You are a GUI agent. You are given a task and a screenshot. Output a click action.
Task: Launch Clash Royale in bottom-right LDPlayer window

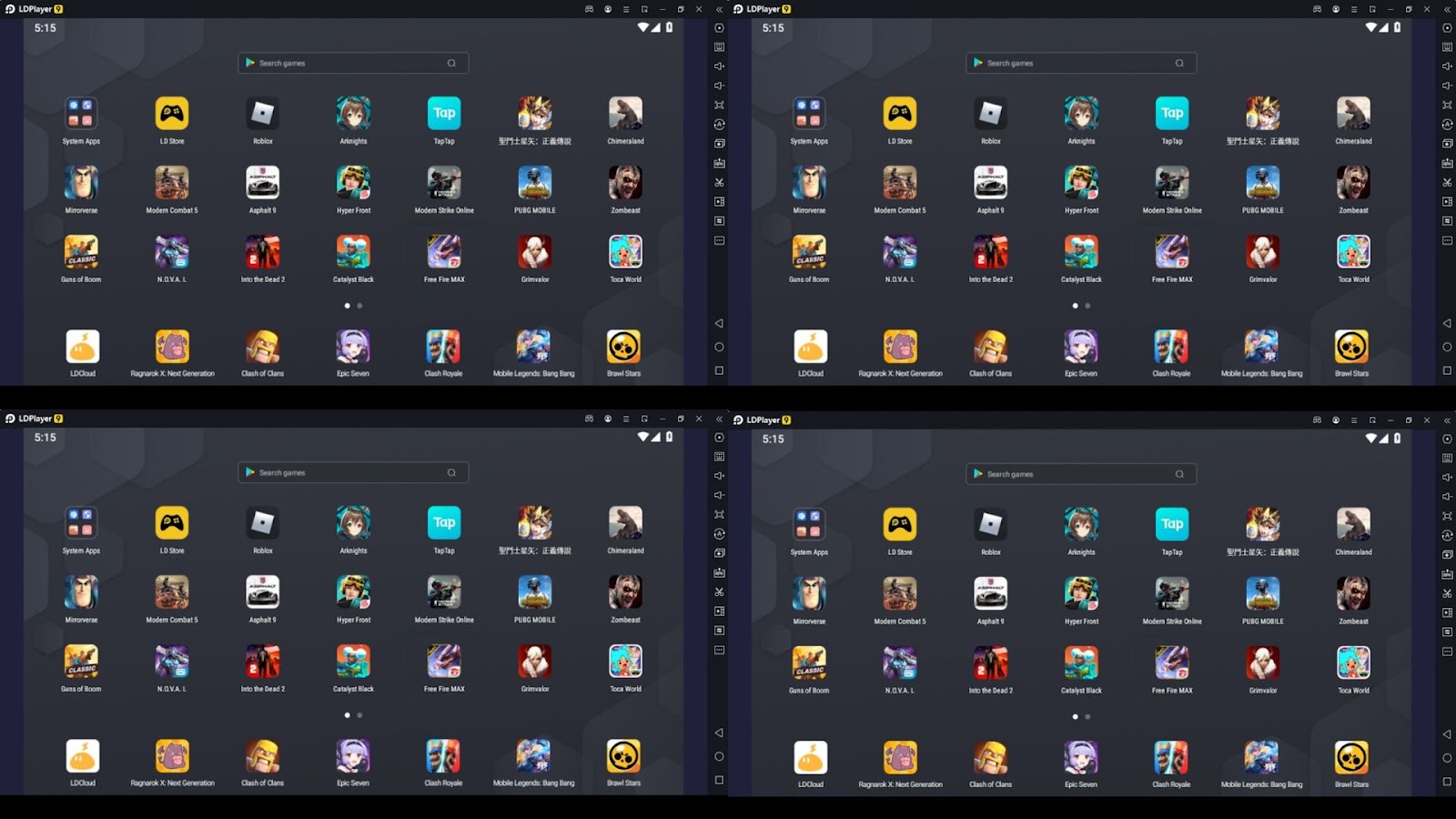pyautogui.click(x=1171, y=757)
